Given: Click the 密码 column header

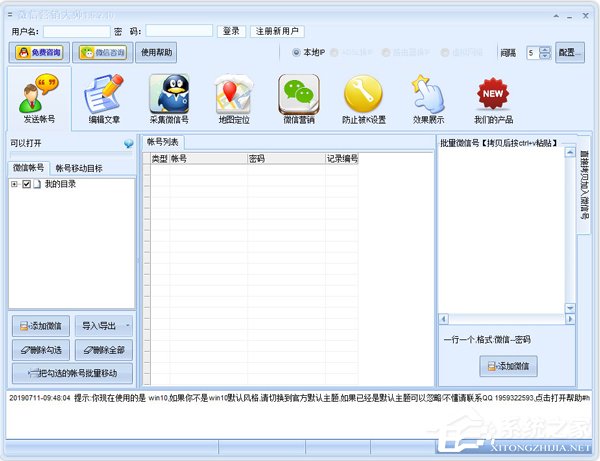Looking at the screenshot, I should pyautogui.click(x=286, y=158).
